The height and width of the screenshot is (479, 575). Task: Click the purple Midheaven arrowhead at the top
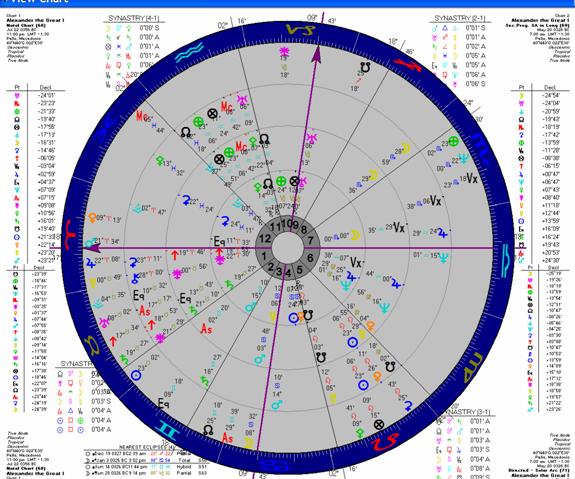316,55
